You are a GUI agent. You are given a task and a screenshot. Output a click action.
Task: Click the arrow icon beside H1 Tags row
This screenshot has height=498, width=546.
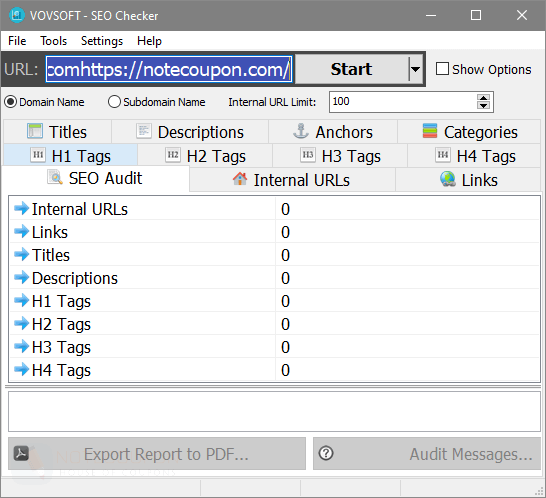[x=22, y=300]
